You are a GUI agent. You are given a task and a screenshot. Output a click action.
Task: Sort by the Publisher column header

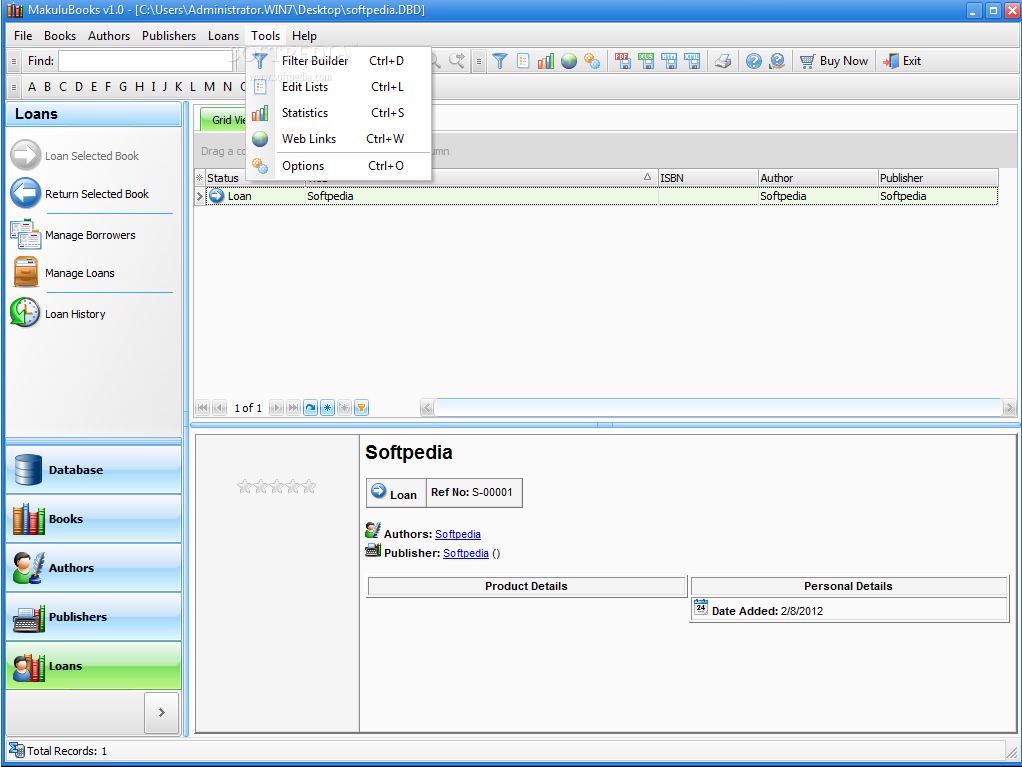(938, 178)
